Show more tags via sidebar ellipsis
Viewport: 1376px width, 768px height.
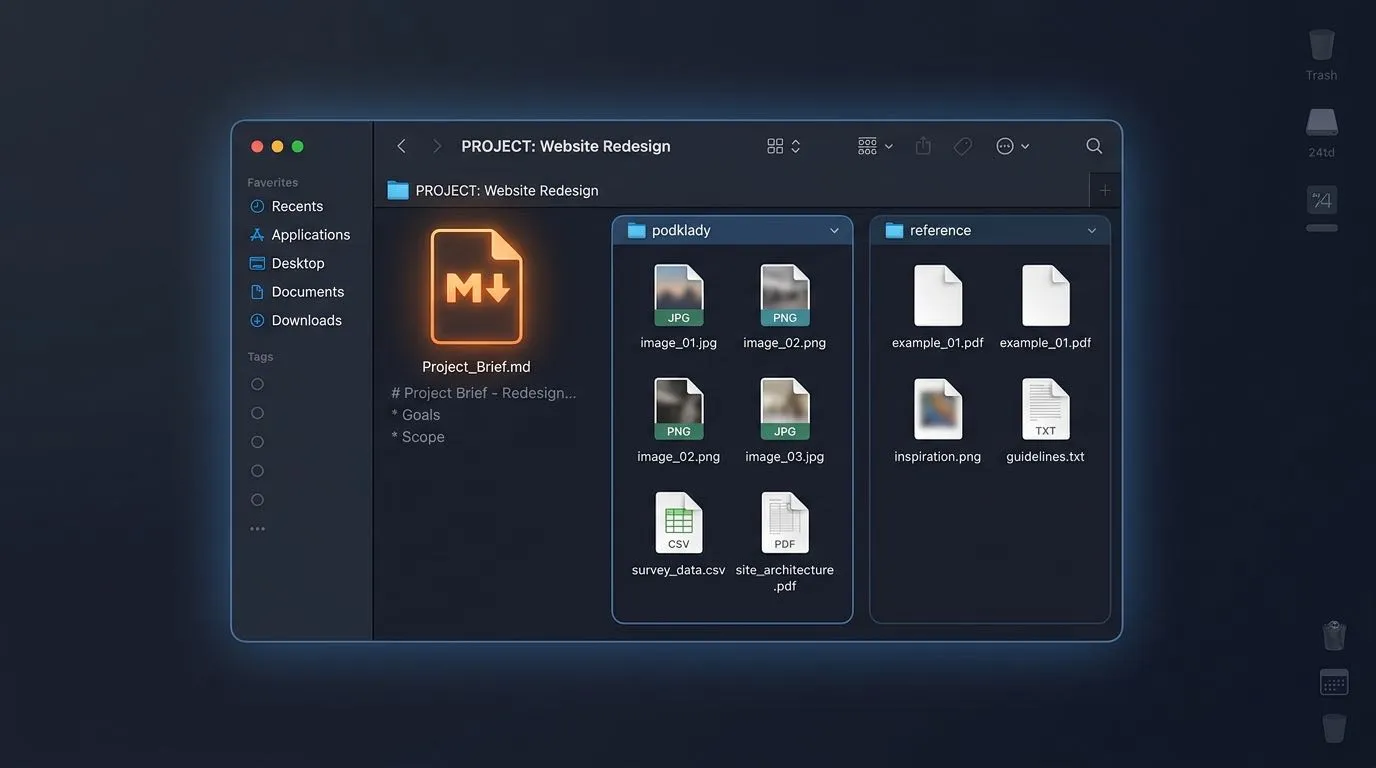click(x=257, y=528)
